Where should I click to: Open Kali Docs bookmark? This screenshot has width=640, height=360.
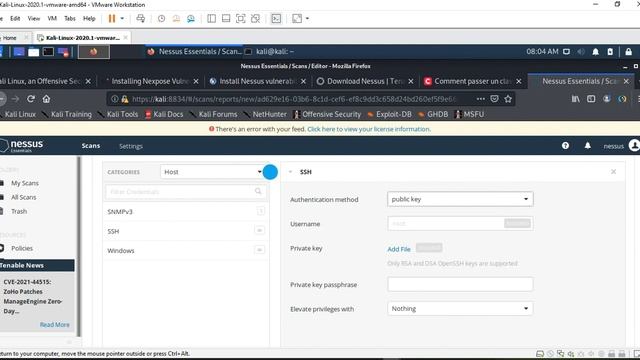tap(164, 114)
